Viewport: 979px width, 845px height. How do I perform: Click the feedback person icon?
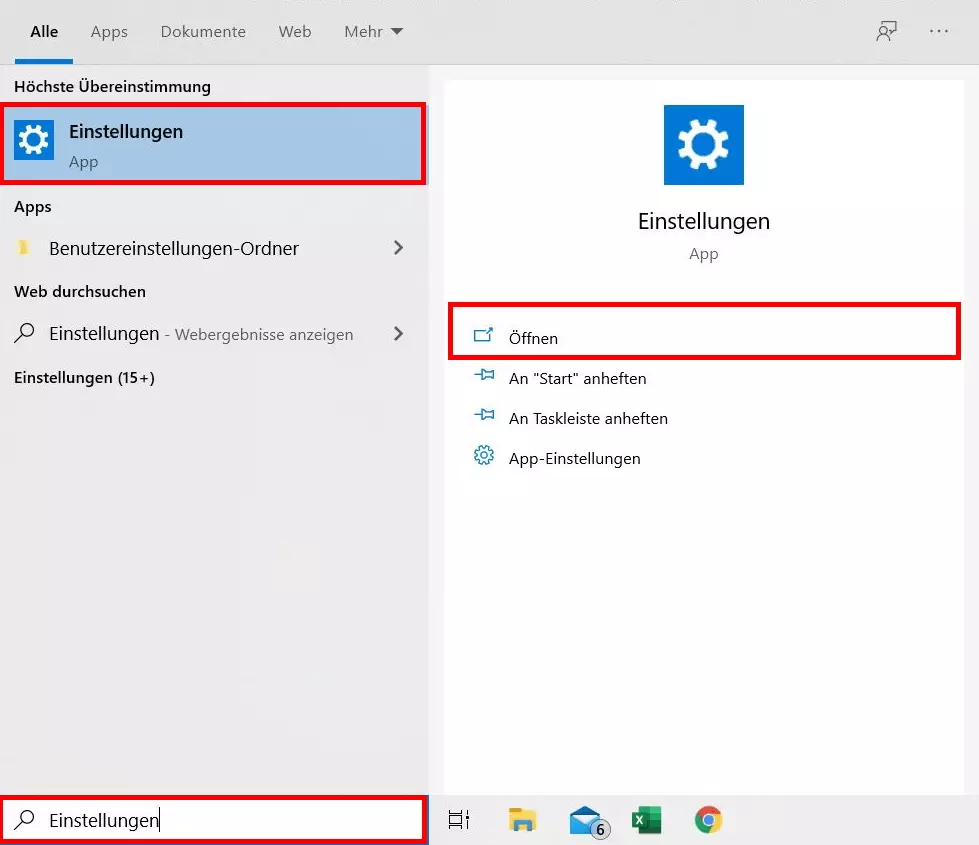(x=886, y=31)
